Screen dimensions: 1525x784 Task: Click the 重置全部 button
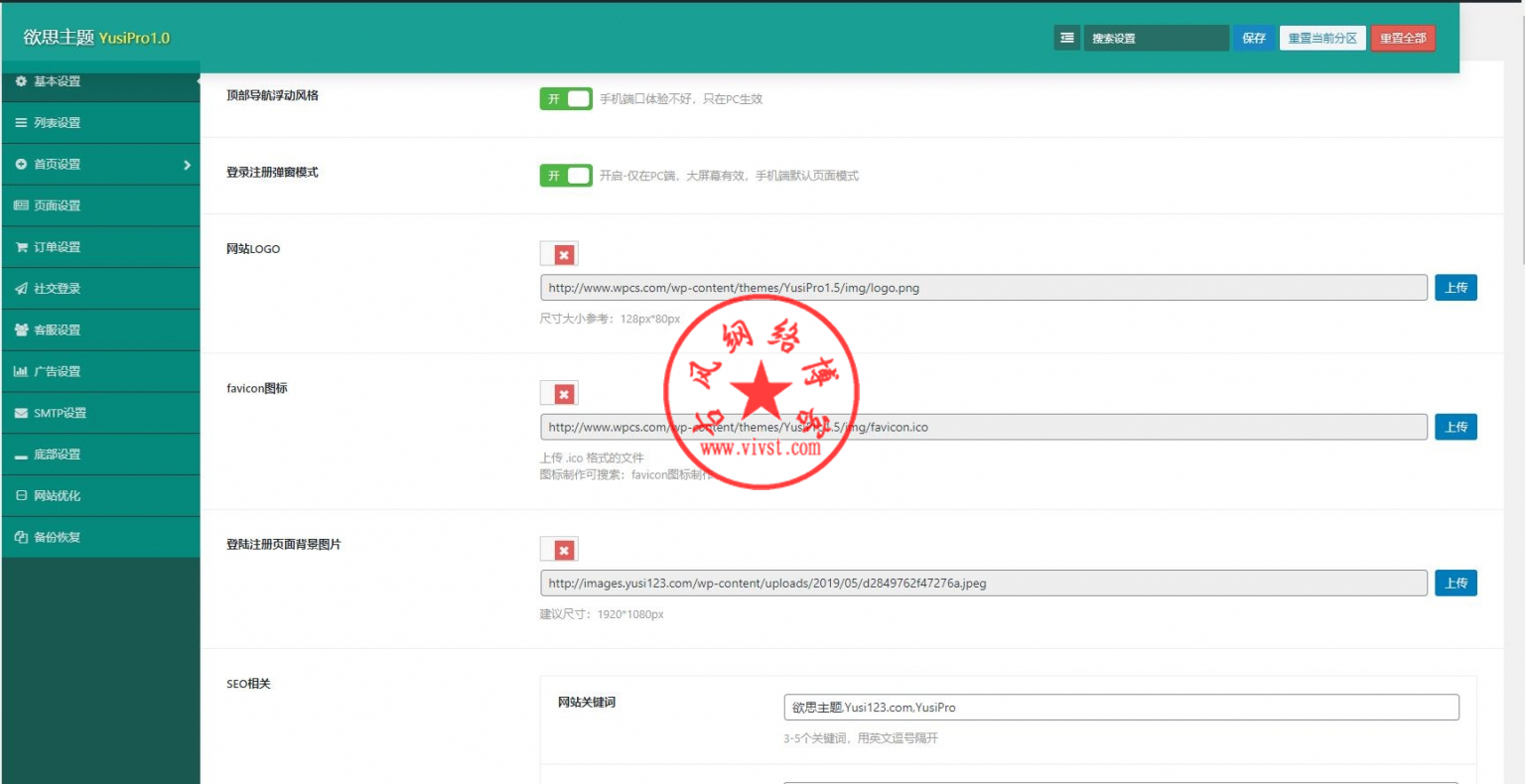pos(1403,38)
